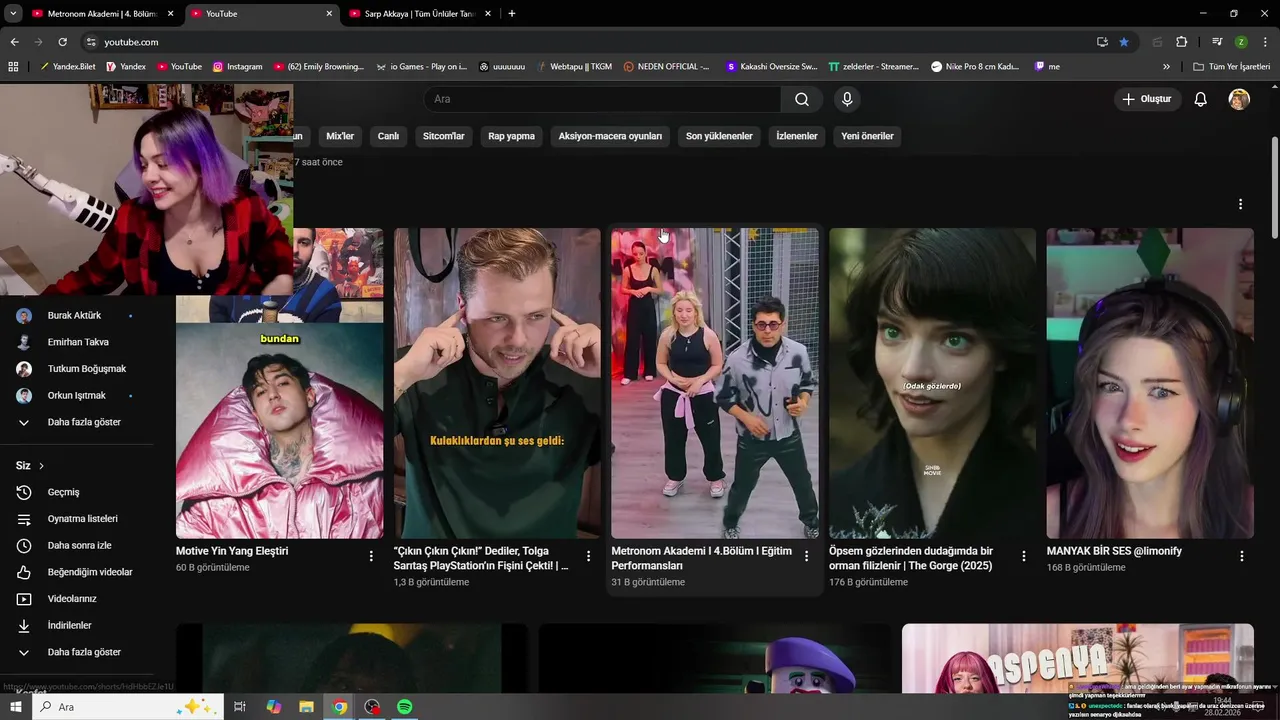This screenshot has width=1280, height=720.
Task: Open the Chrome tab search dropdown
Action: click(x=13, y=14)
